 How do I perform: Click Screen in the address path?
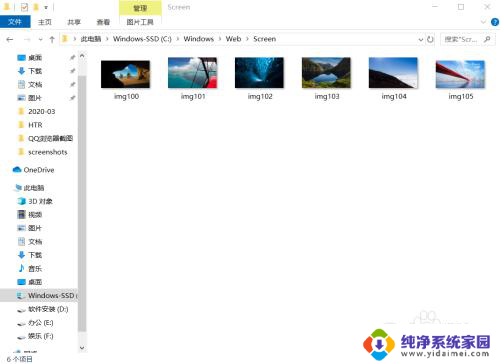264,39
